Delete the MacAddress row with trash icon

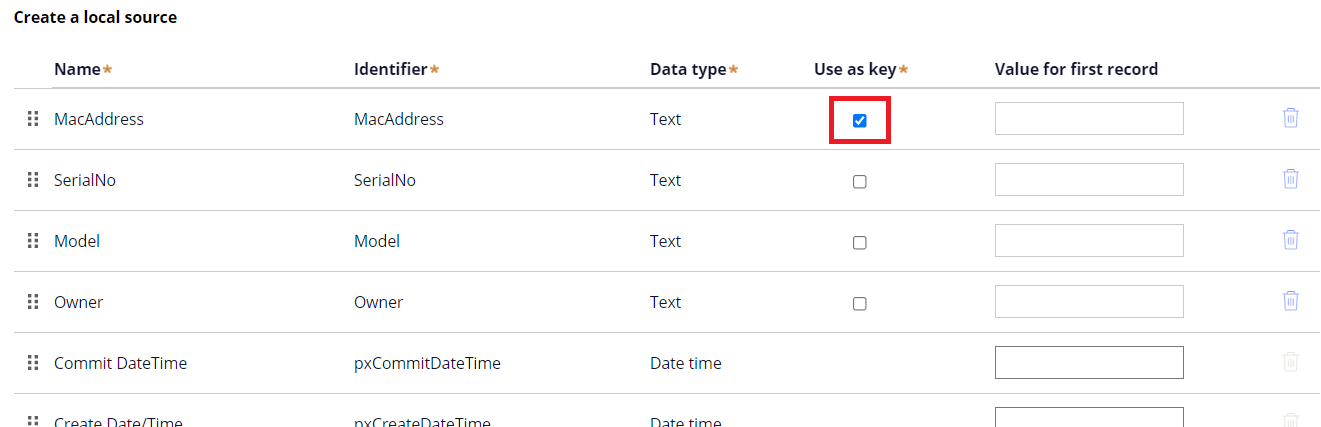[x=1291, y=118]
